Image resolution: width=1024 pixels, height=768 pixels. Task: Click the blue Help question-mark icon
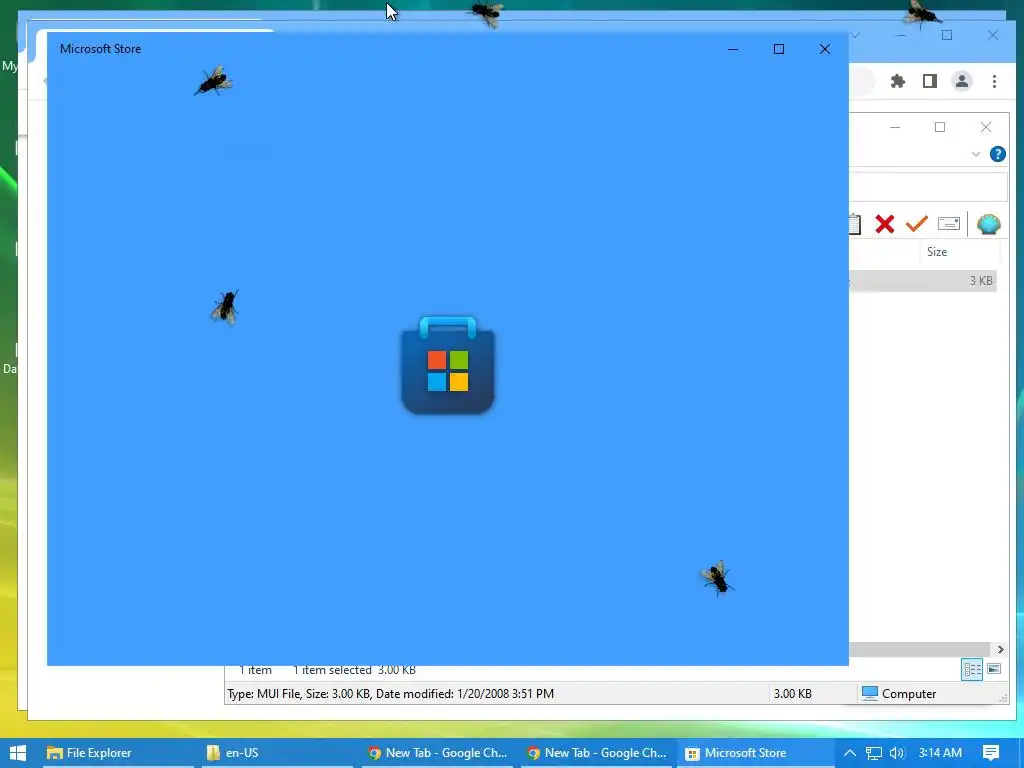point(997,154)
